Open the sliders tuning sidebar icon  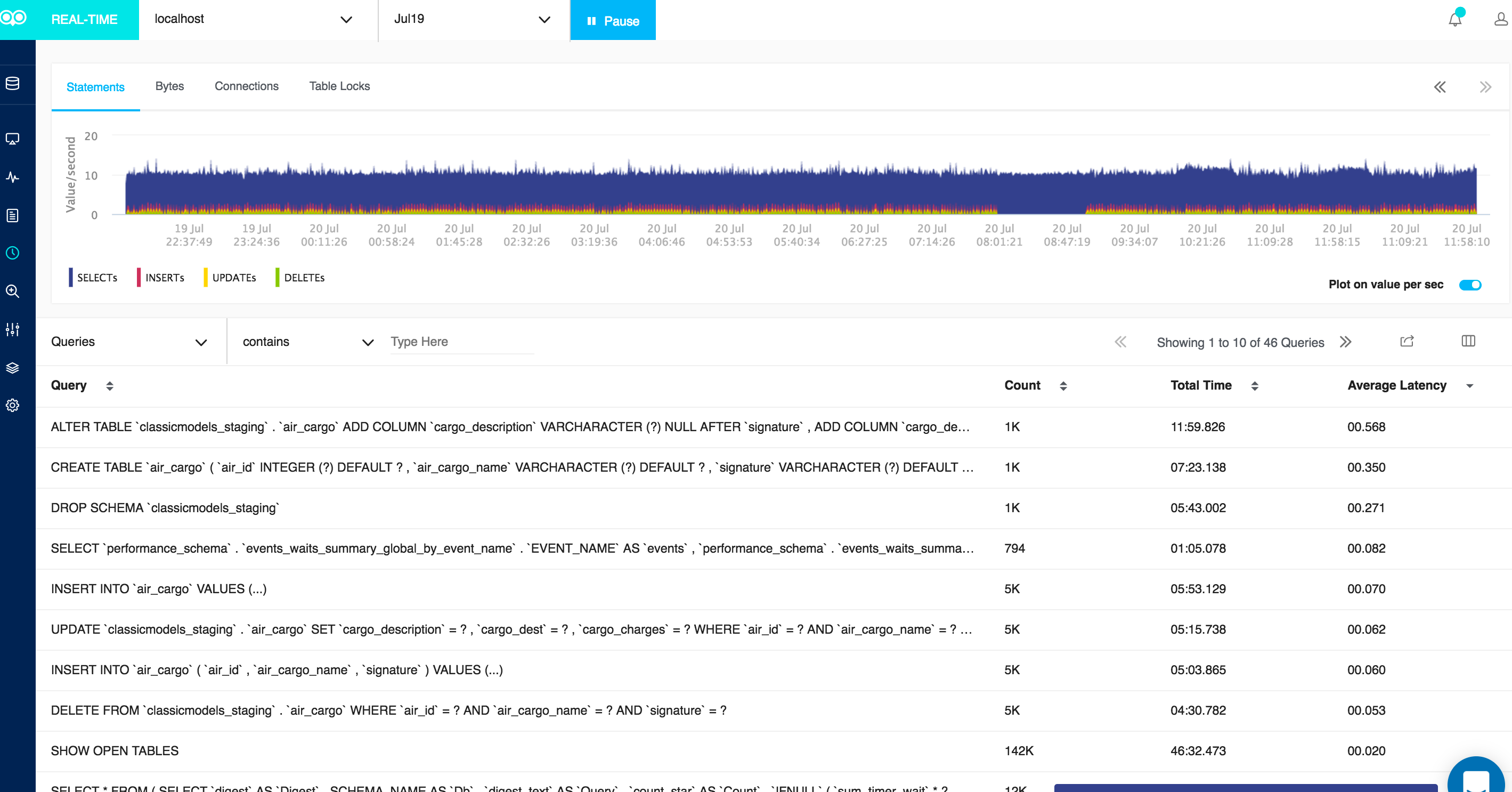coord(13,329)
